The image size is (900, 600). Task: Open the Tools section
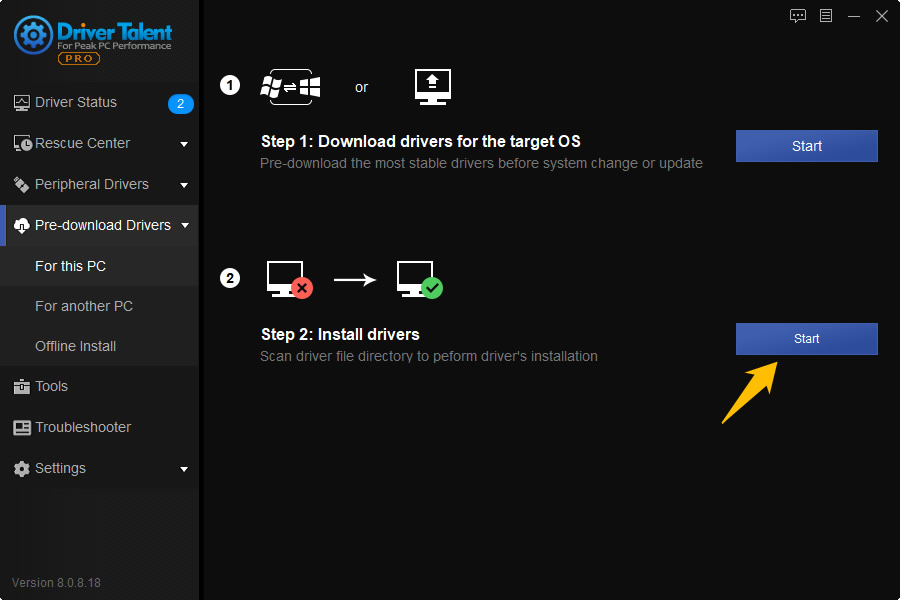(99, 386)
